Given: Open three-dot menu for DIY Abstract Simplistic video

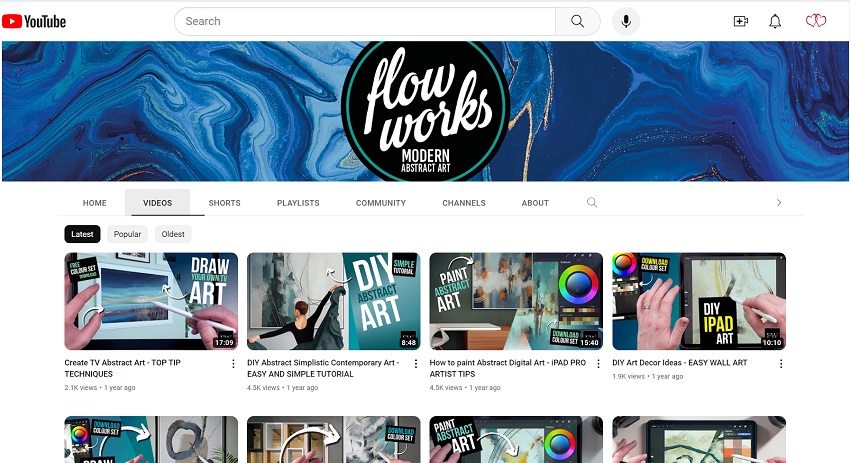Looking at the screenshot, I should (416, 364).
